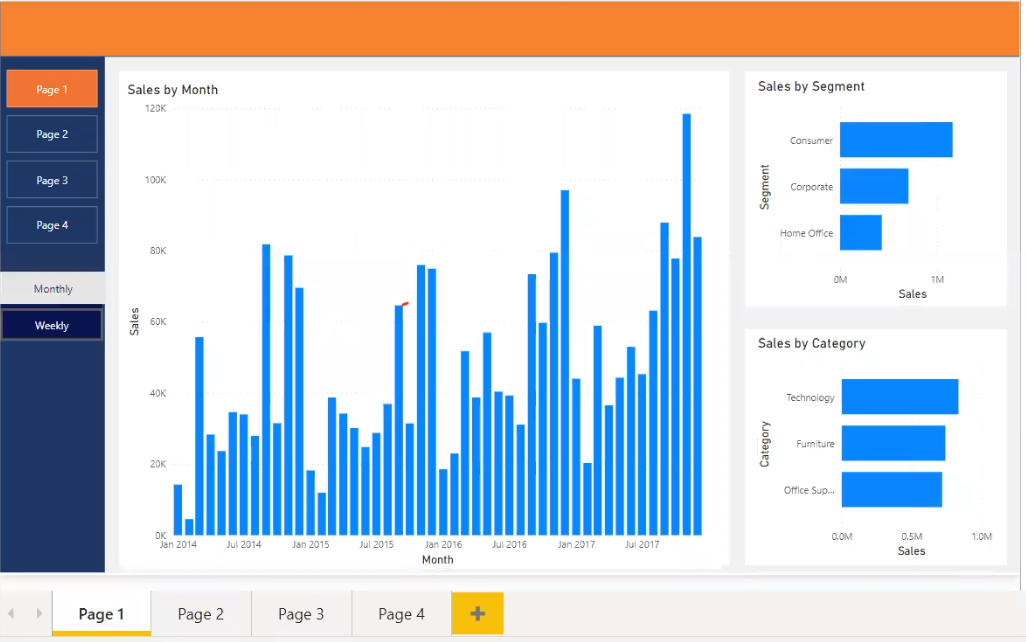
Task: Select the Consumer bar in Sales by Segment
Action: (x=896, y=139)
